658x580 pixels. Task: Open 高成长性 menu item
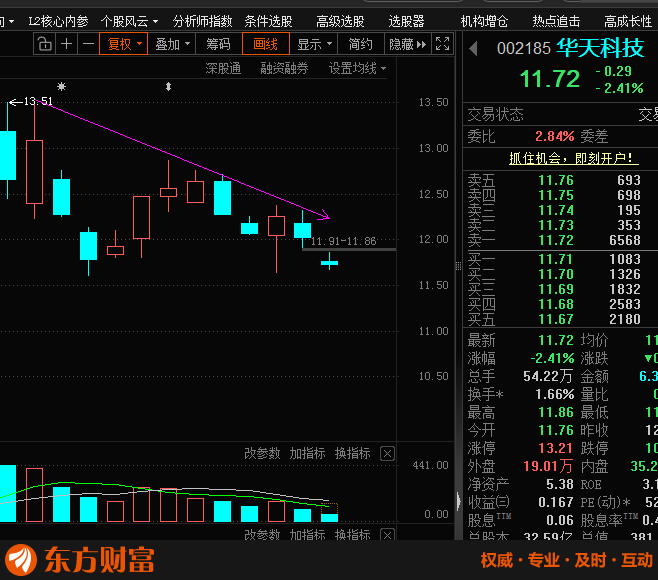[x=628, y=21]
